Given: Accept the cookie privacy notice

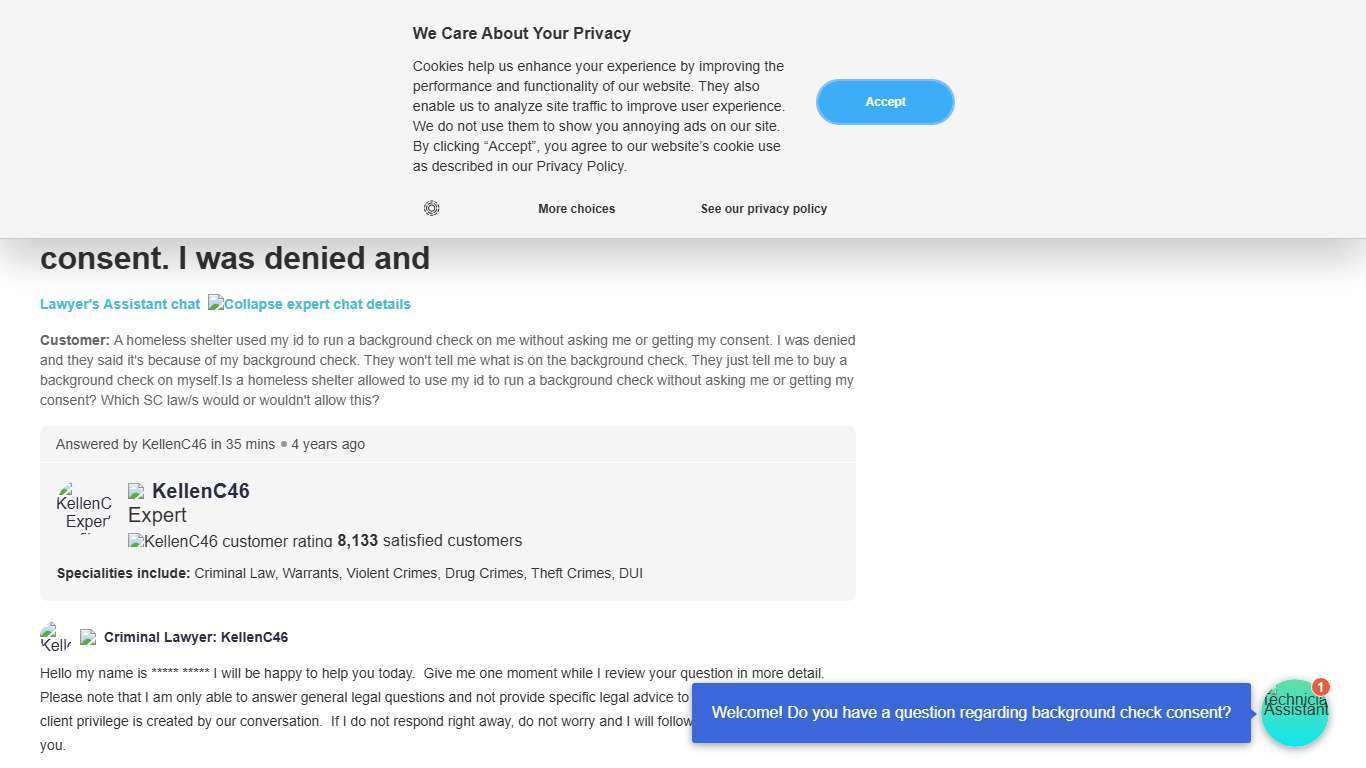Looking at the screenshot, I should [x=885, y=102].
